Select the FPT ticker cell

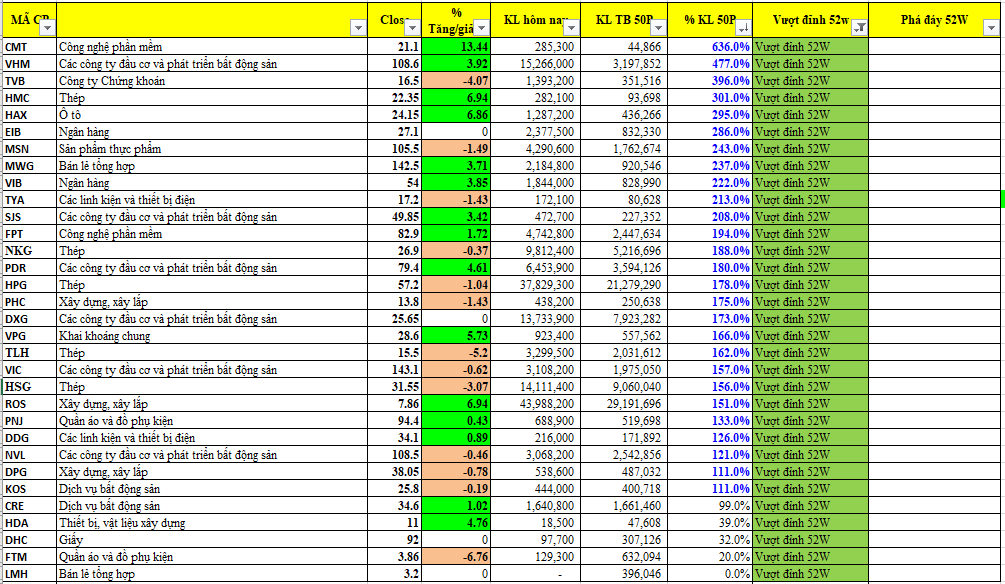tap(28, 234)
